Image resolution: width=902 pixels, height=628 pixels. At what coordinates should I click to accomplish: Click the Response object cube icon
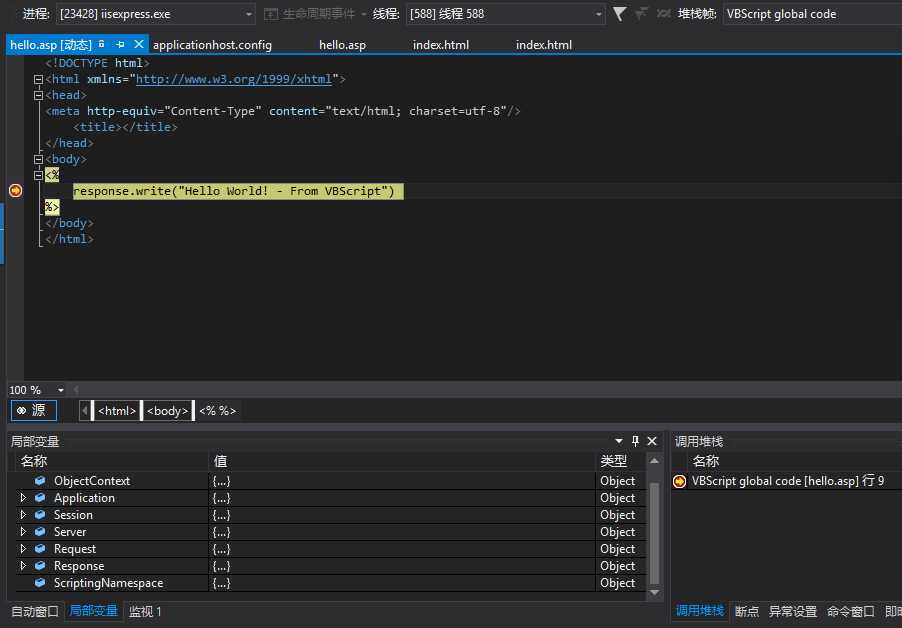[41, 566]
